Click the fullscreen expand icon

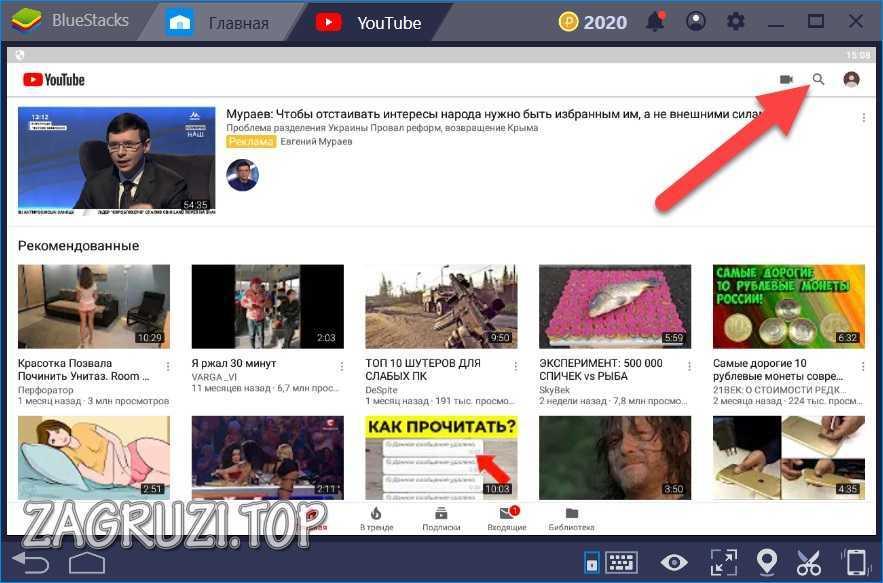coord(724,562)
